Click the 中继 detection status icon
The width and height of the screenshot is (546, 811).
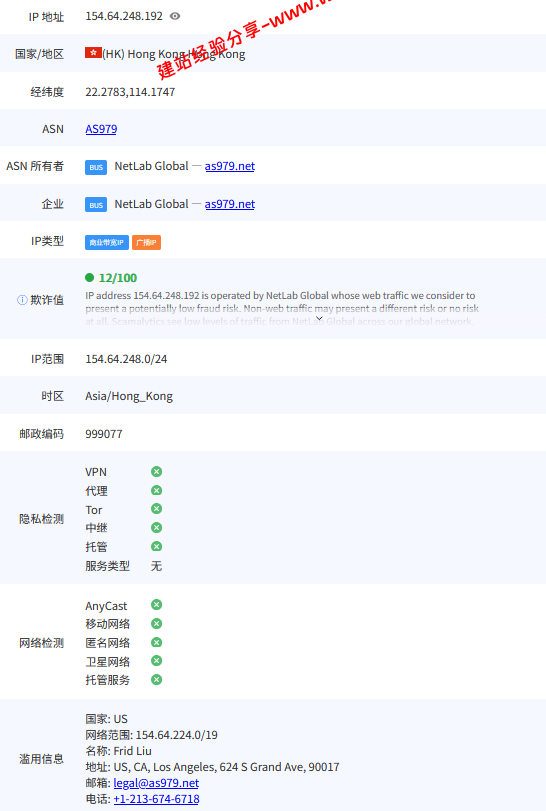(157, 528)
